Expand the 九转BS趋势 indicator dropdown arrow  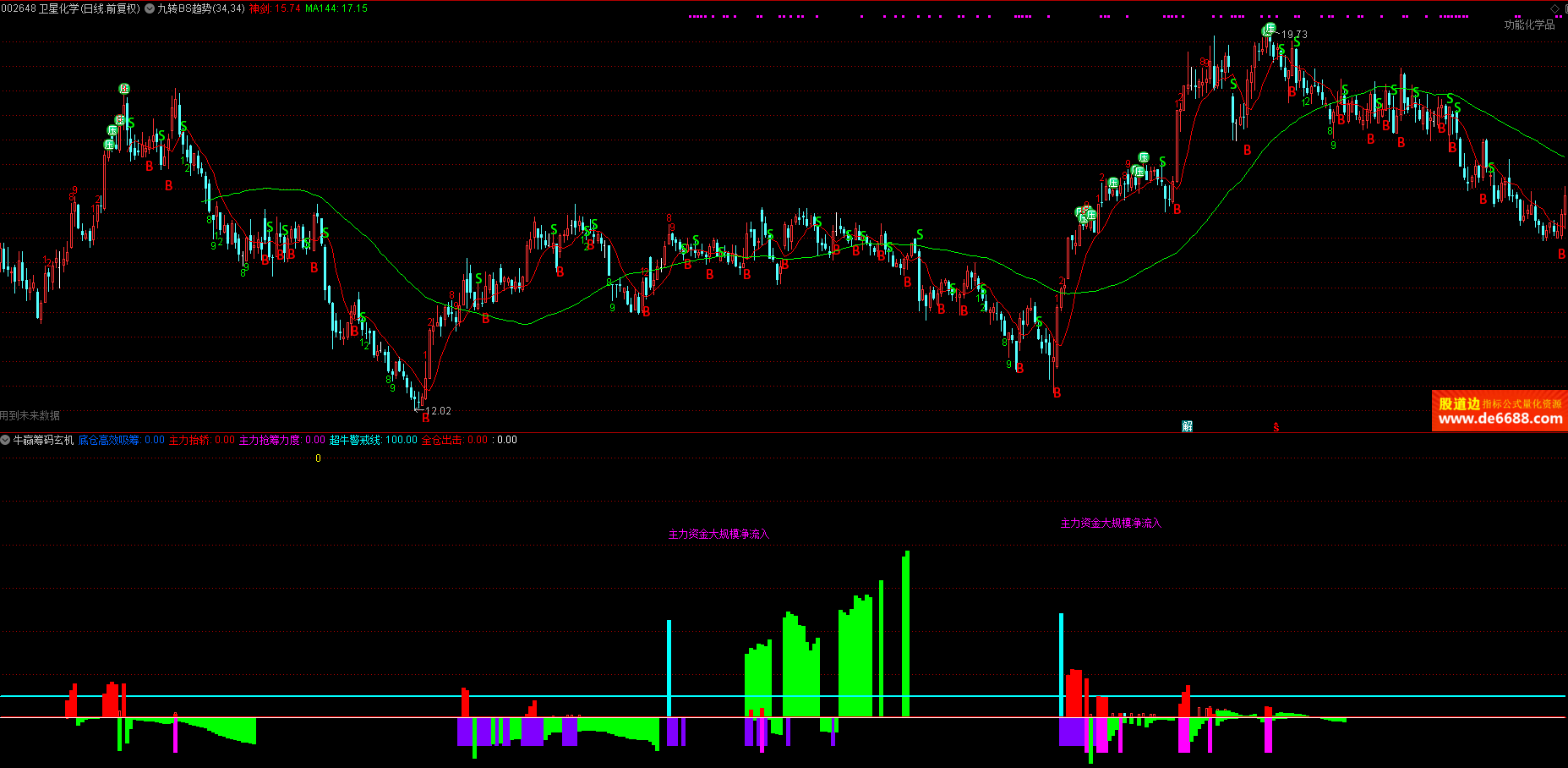point(150,8)
